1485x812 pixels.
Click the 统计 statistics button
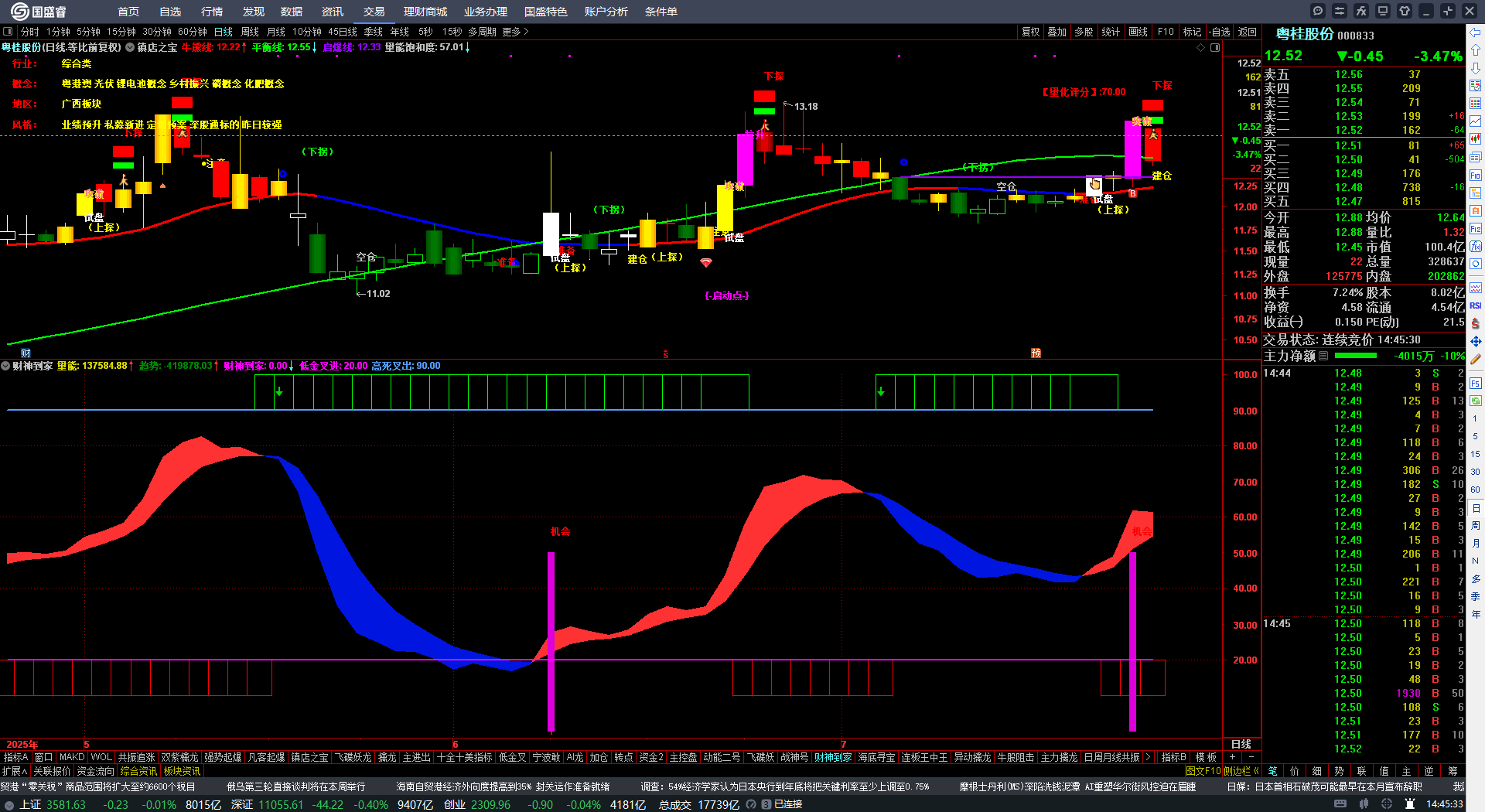point(1111,32)
